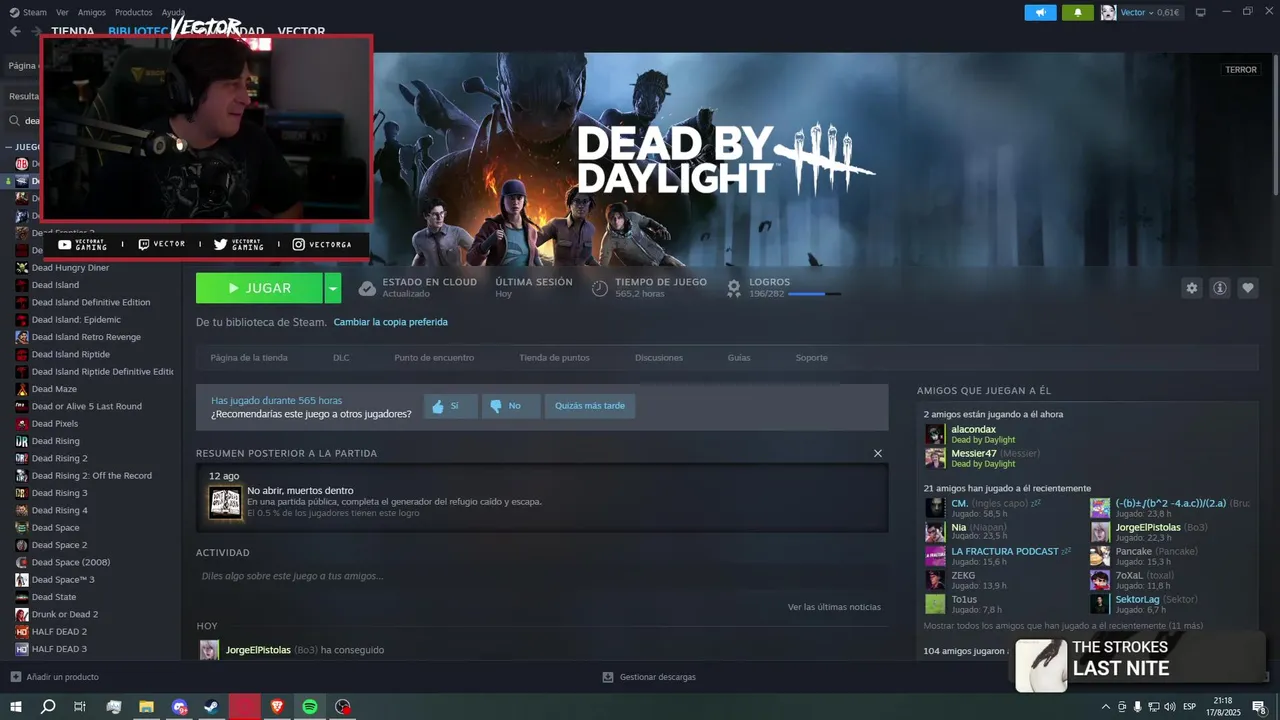Open File Explorer from the taskbar

pyautogui.click(x=146, y=707)
